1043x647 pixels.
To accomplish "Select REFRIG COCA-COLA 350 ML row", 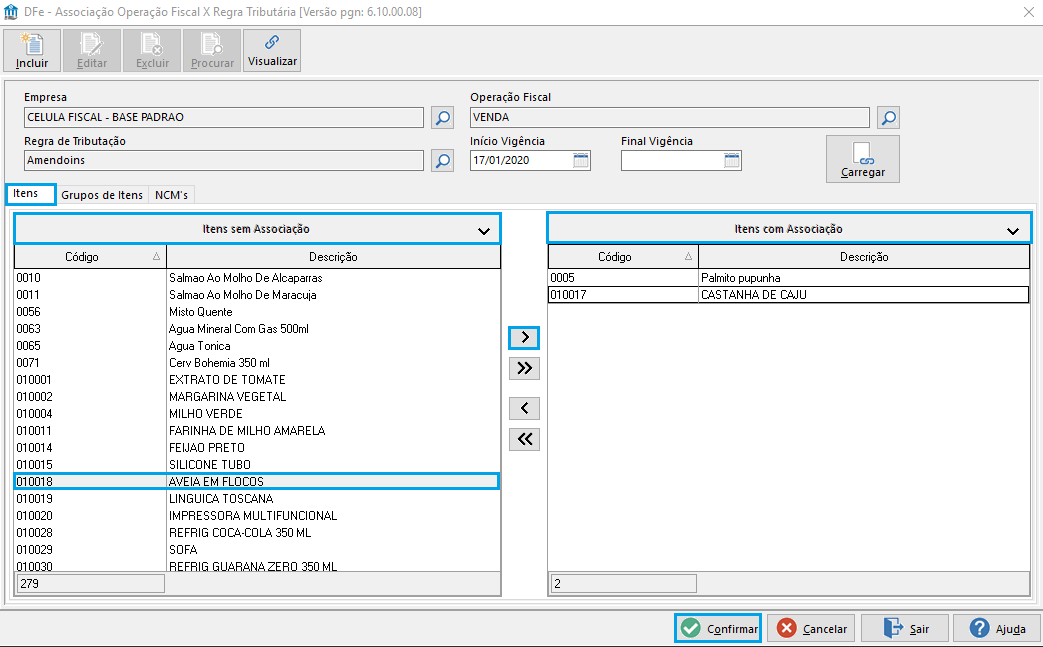I will coord(257,533).
